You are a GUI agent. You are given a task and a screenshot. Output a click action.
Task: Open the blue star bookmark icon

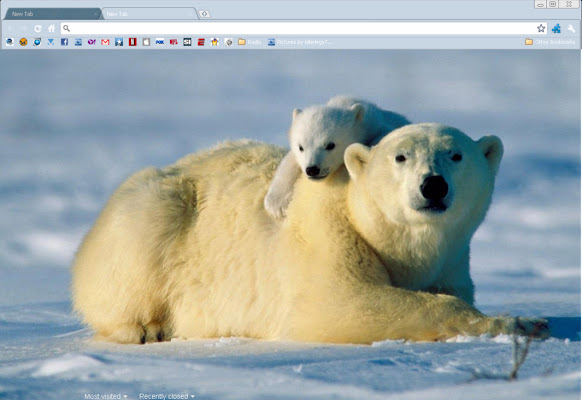click(119, 42)
